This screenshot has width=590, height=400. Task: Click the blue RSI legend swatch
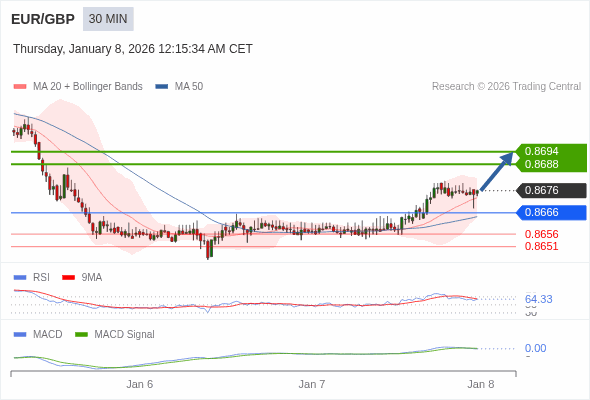click(20, 278)
